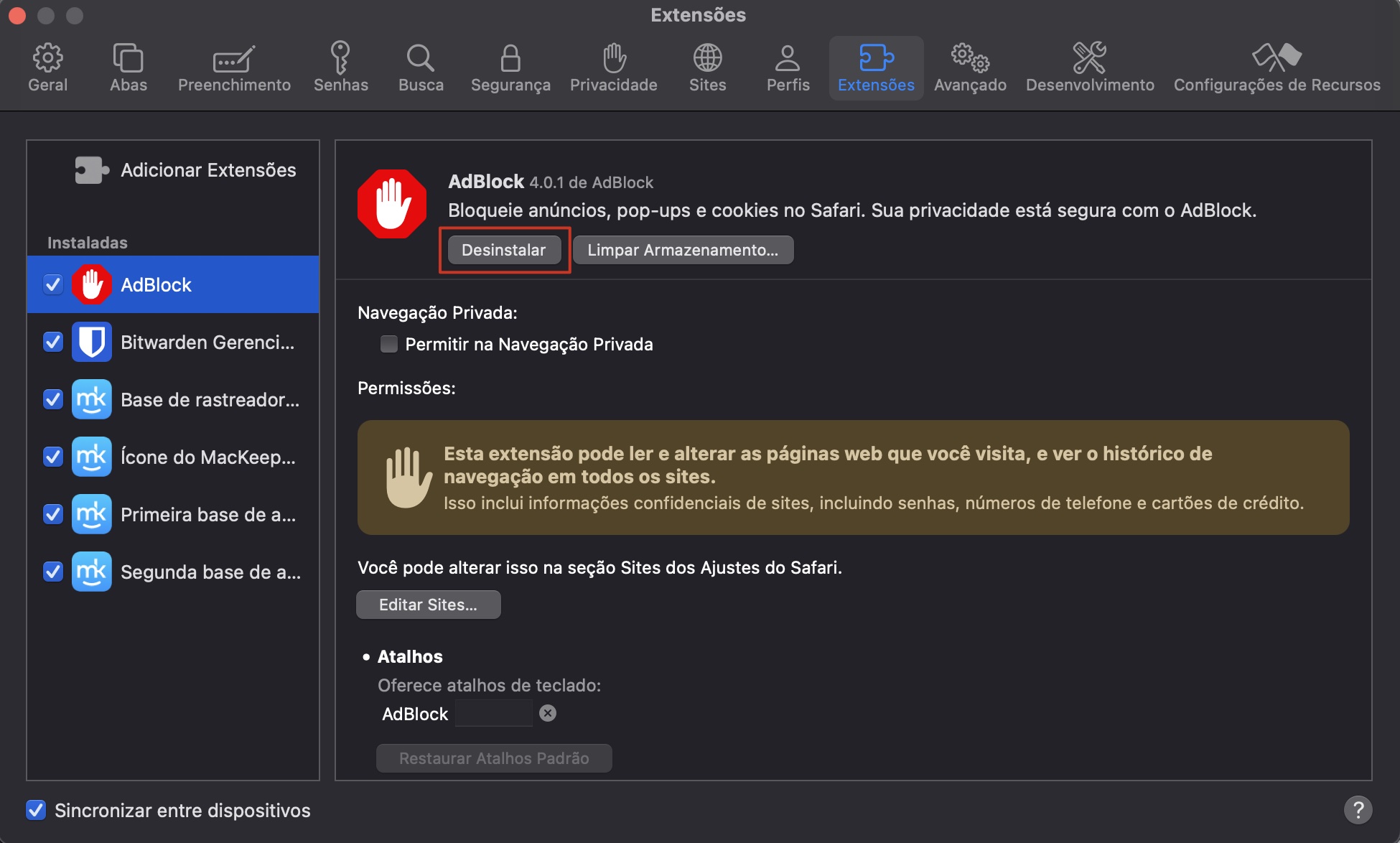Select the Extensões tab
1400x843 pixels.
(x=876, y=68)
